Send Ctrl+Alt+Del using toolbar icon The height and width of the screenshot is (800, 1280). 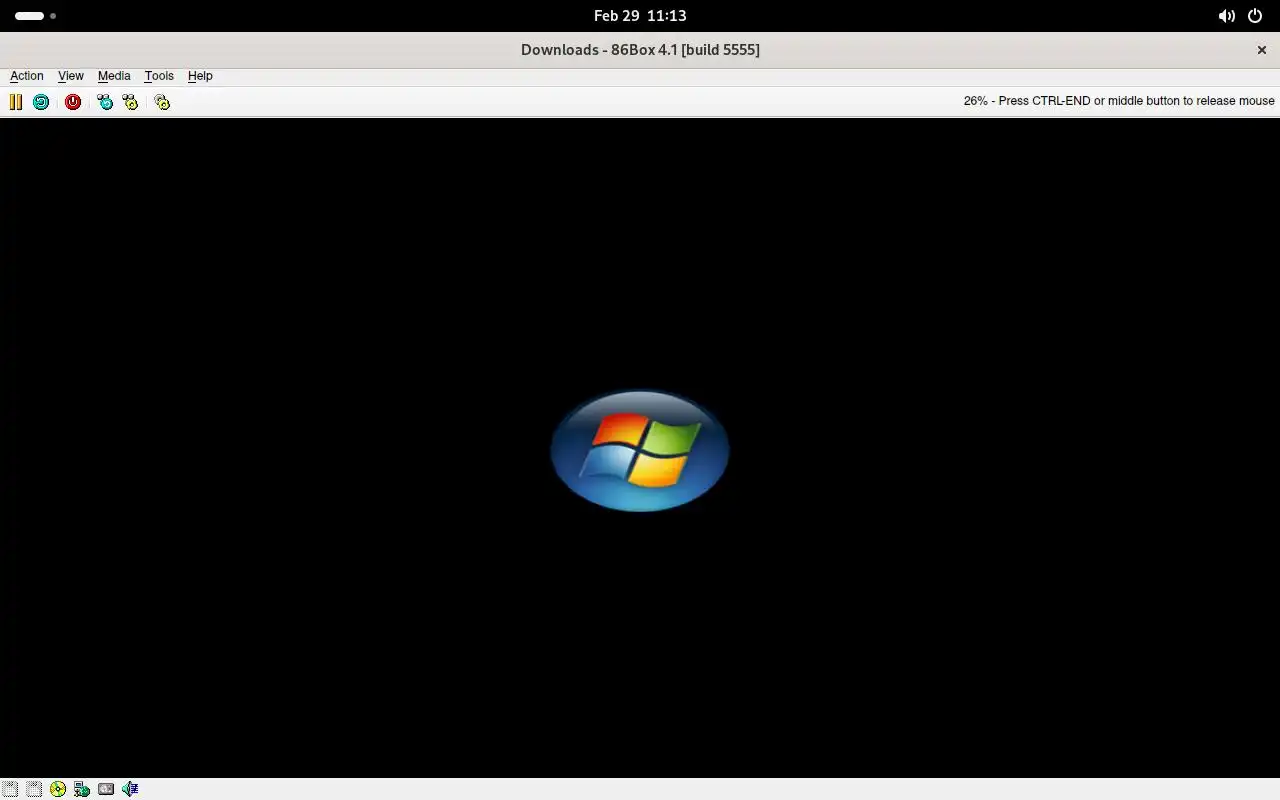tap(105, 102)
